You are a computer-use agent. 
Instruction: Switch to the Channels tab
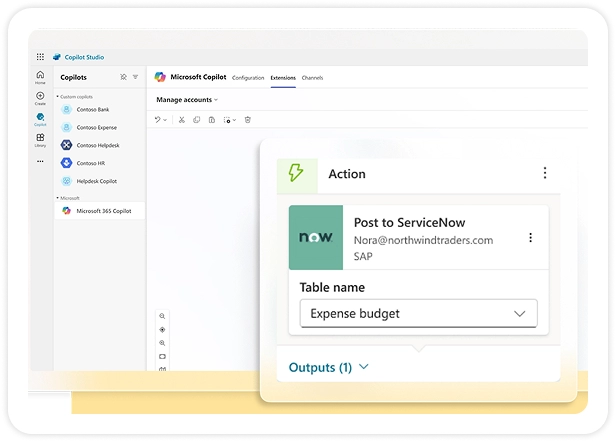313,77
